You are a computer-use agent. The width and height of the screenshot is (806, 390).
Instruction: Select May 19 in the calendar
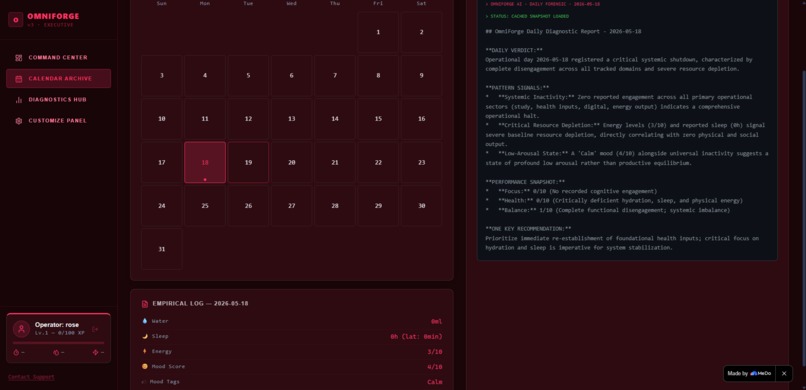click(248, 162)
